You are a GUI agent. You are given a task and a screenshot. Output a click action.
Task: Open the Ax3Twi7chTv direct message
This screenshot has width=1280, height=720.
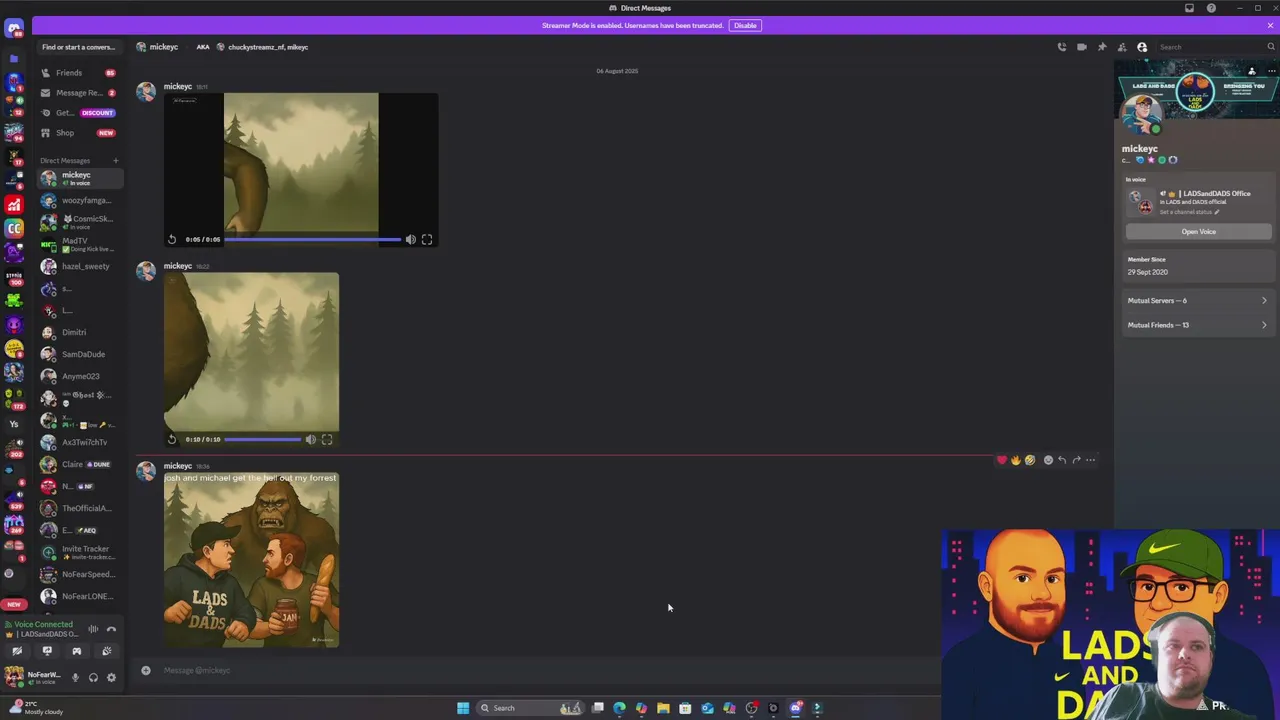(79, 442)
